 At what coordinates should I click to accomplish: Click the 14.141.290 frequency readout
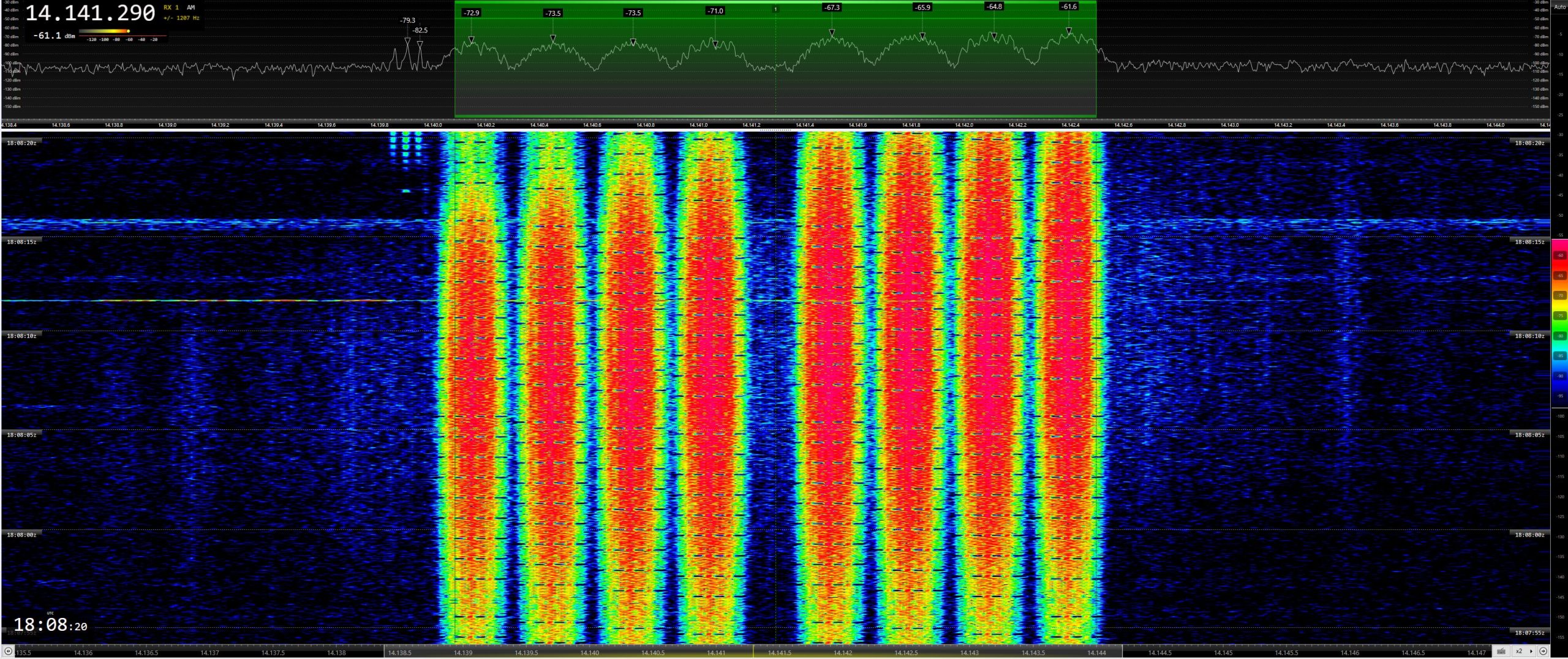tap(91, 13)
